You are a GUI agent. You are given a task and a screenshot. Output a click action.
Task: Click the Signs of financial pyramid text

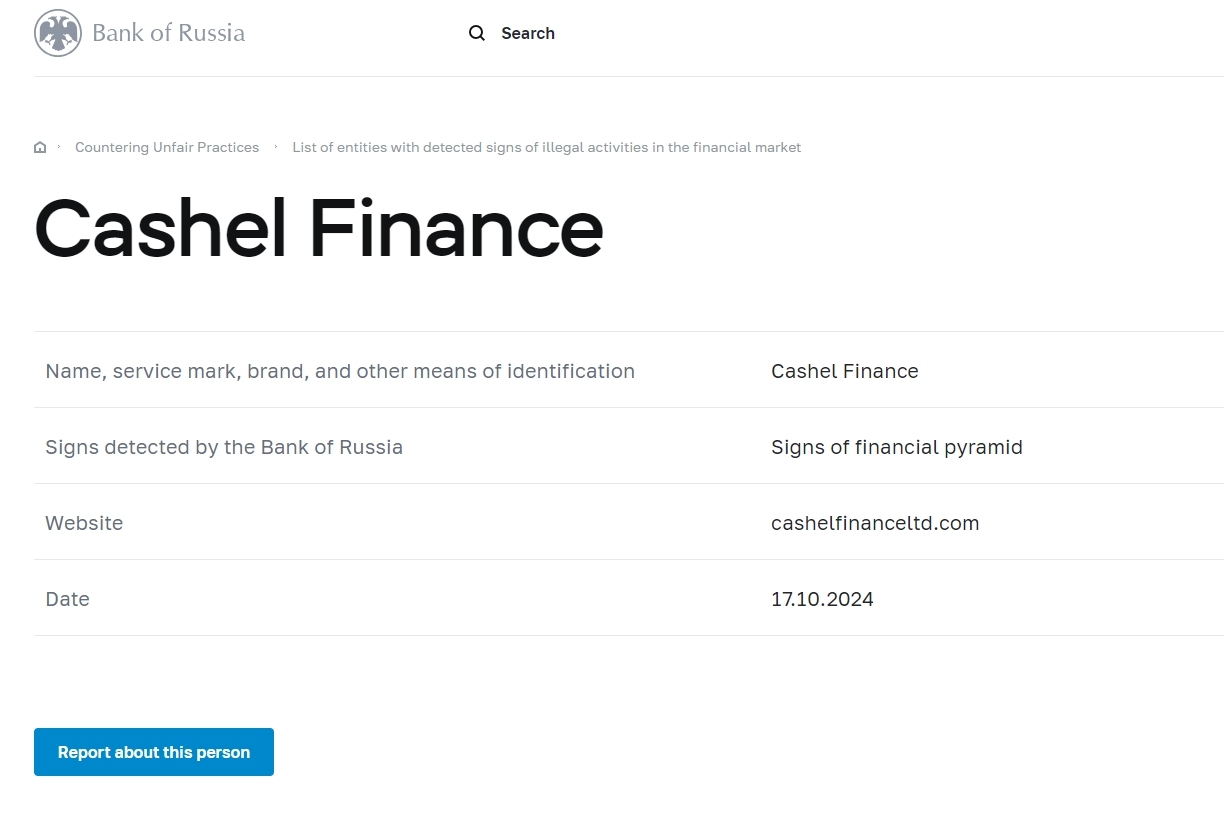click(896, 447)
